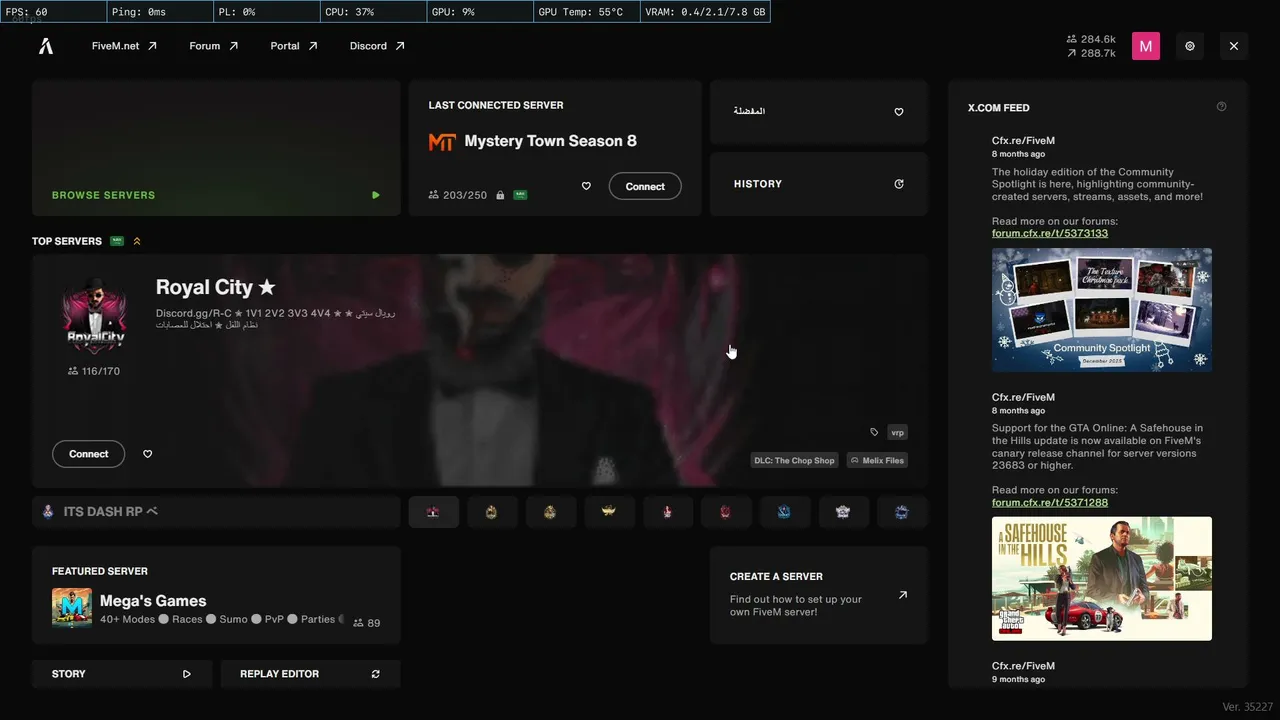The height and width of the screenshot is (720, 1280).
Task: Open the Portal link
Action: point(294,46)
